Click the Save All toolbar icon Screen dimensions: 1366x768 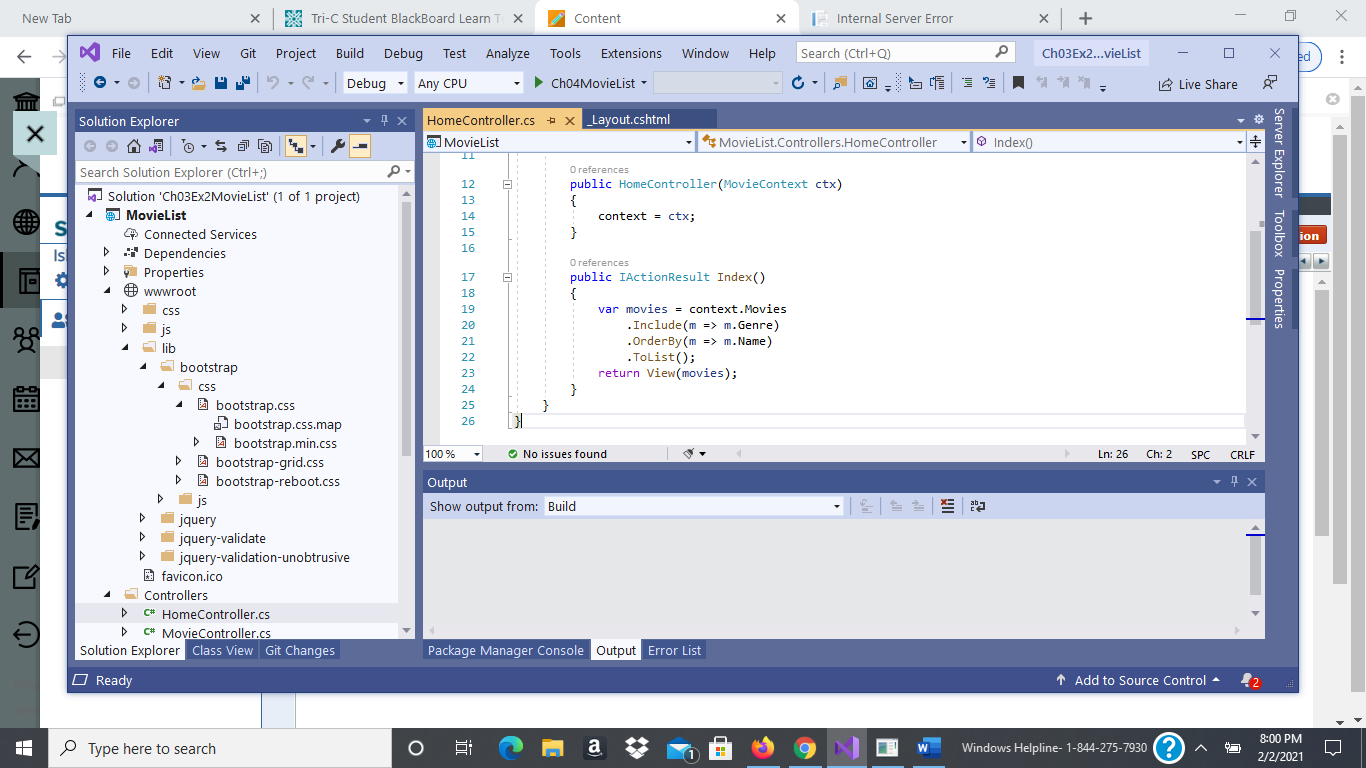pos(242,84)
